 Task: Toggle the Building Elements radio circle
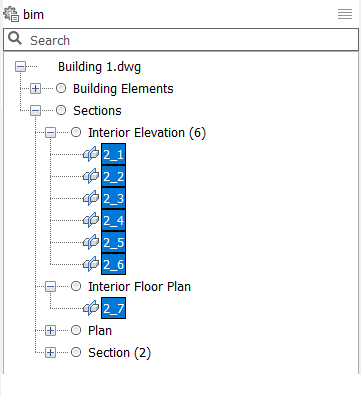pyautogui.click(x=61, y=88)
